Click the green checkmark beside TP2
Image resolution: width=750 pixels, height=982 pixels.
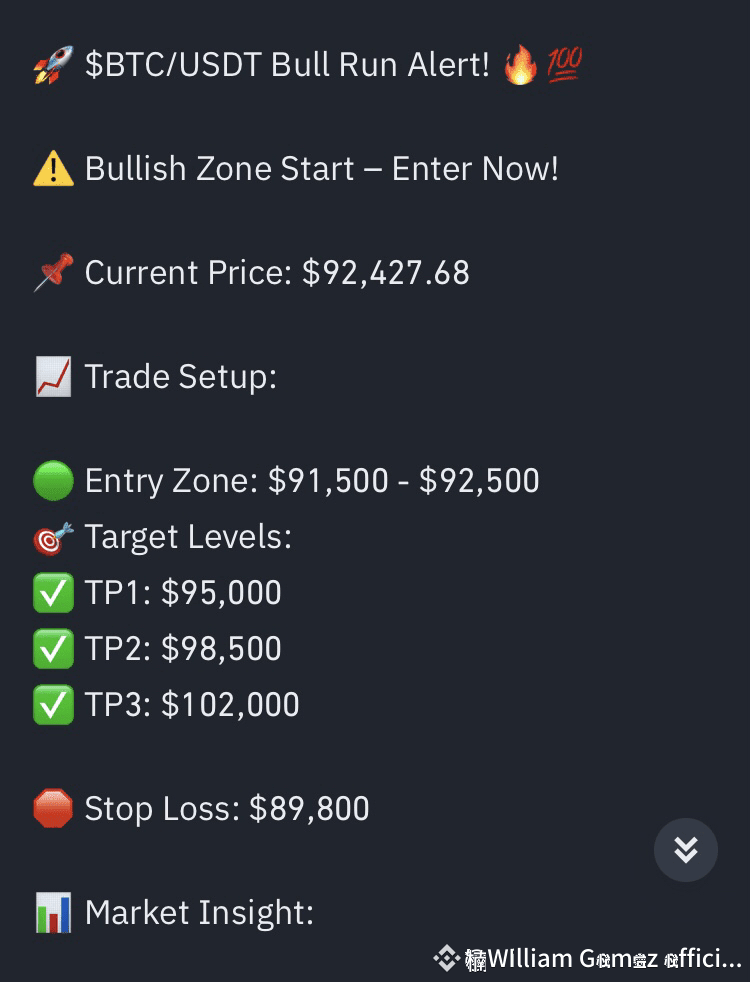coord(53,649)
